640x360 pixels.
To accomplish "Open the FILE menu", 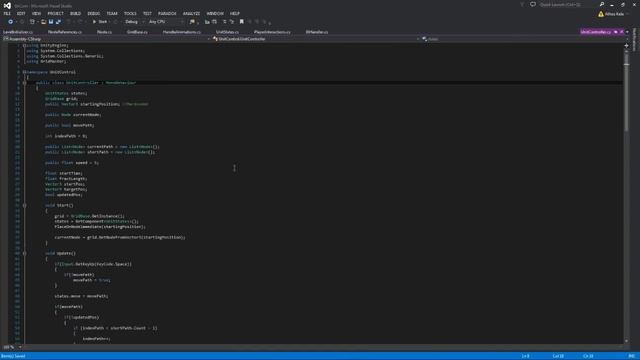I will tap(7, 13).
